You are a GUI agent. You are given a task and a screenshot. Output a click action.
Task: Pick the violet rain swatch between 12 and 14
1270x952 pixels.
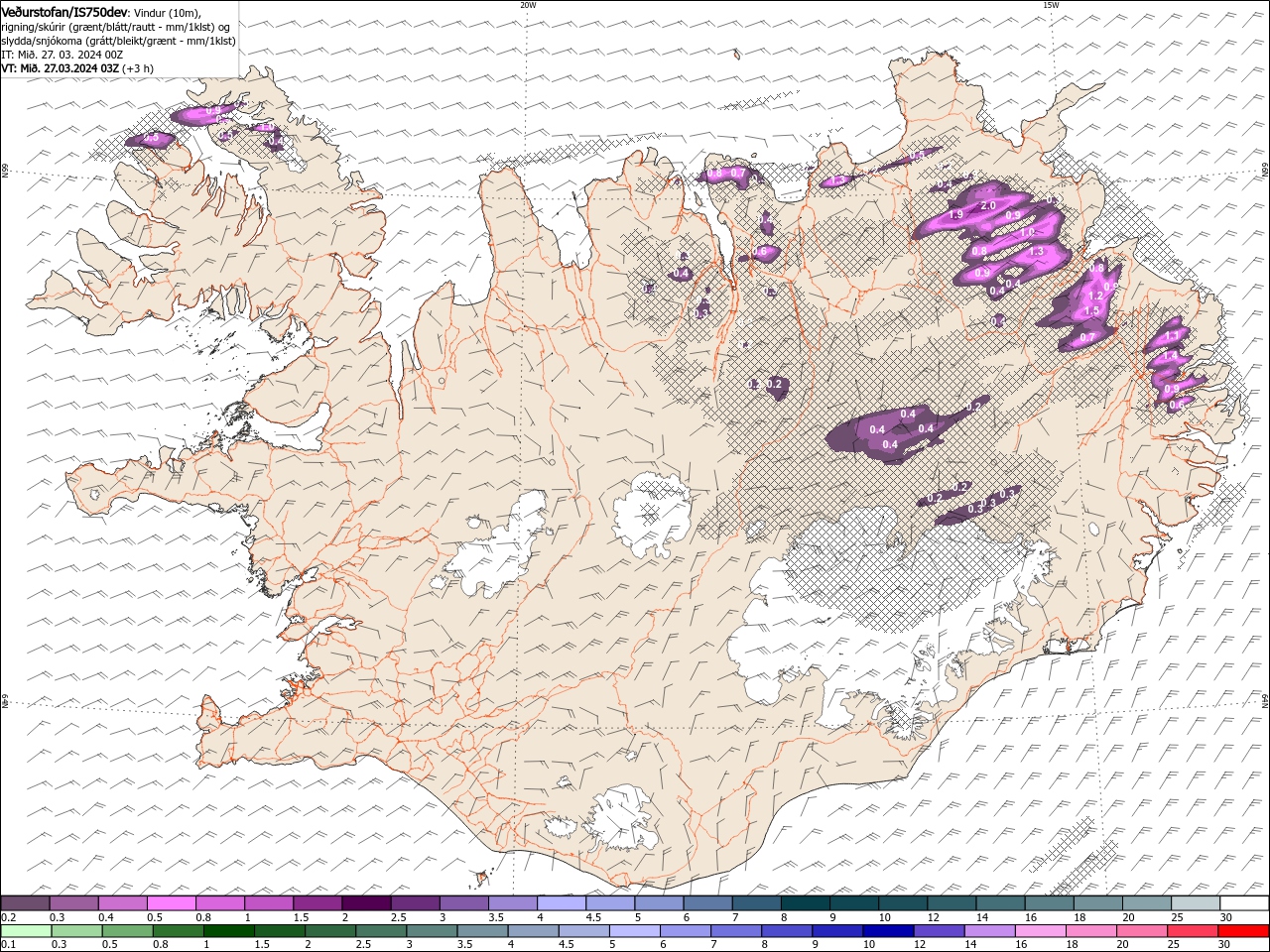click(938, 931)
